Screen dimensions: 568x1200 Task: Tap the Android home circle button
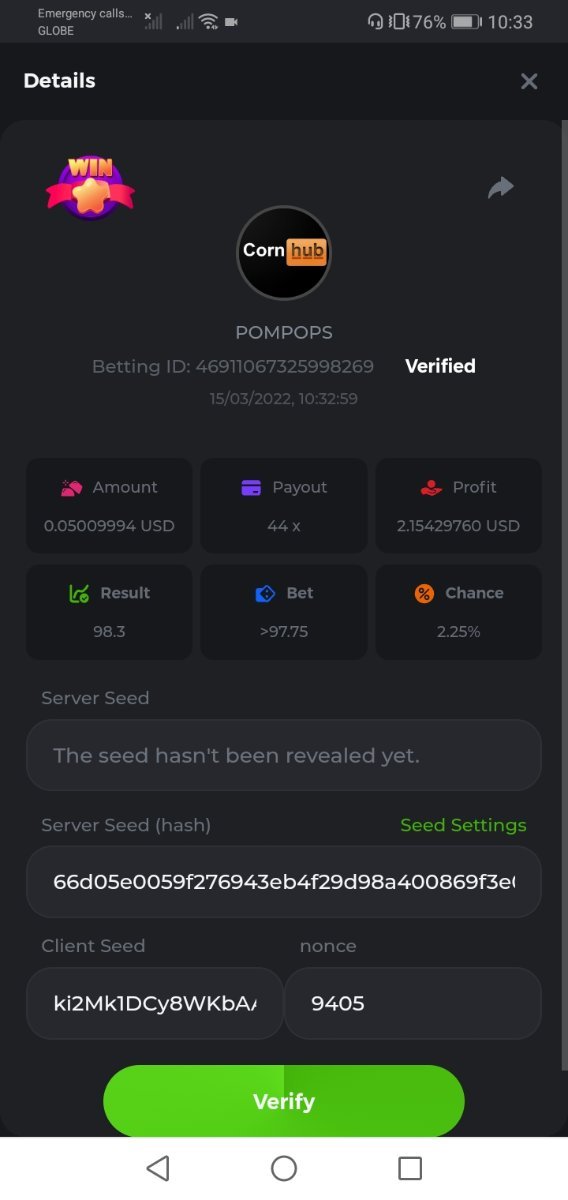click(x=284, y=1168)
